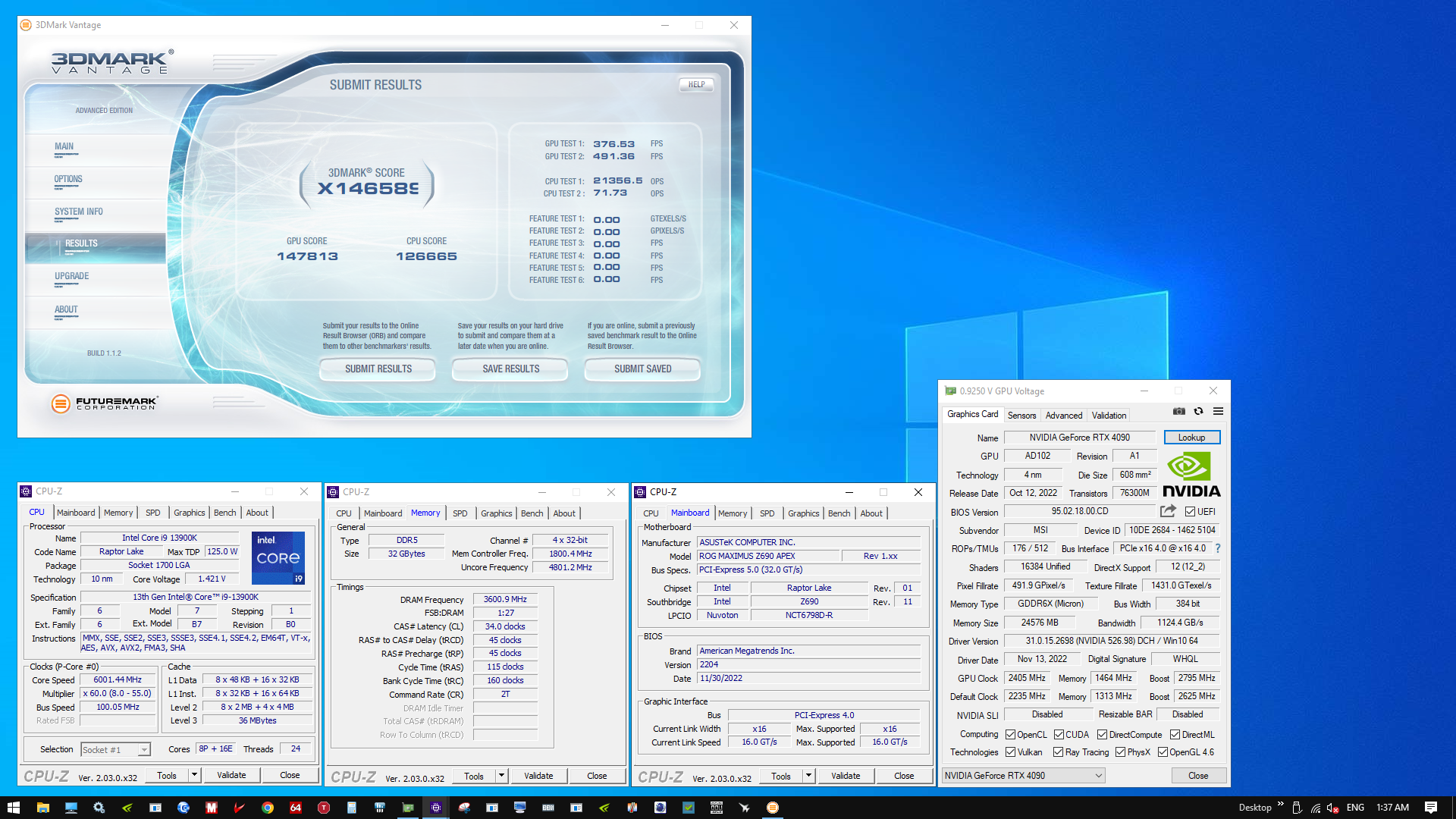The image size is (1456, 819).
Task: Click the 3DMark Vantage title icon
Action: pyautogui.click(x=26, y=25)
